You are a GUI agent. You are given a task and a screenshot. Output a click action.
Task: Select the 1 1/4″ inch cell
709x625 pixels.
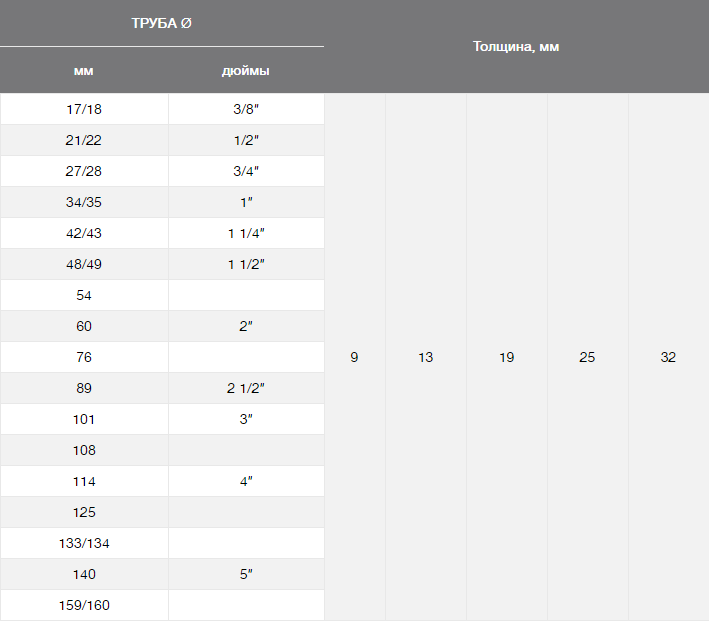tap(245, 233)
